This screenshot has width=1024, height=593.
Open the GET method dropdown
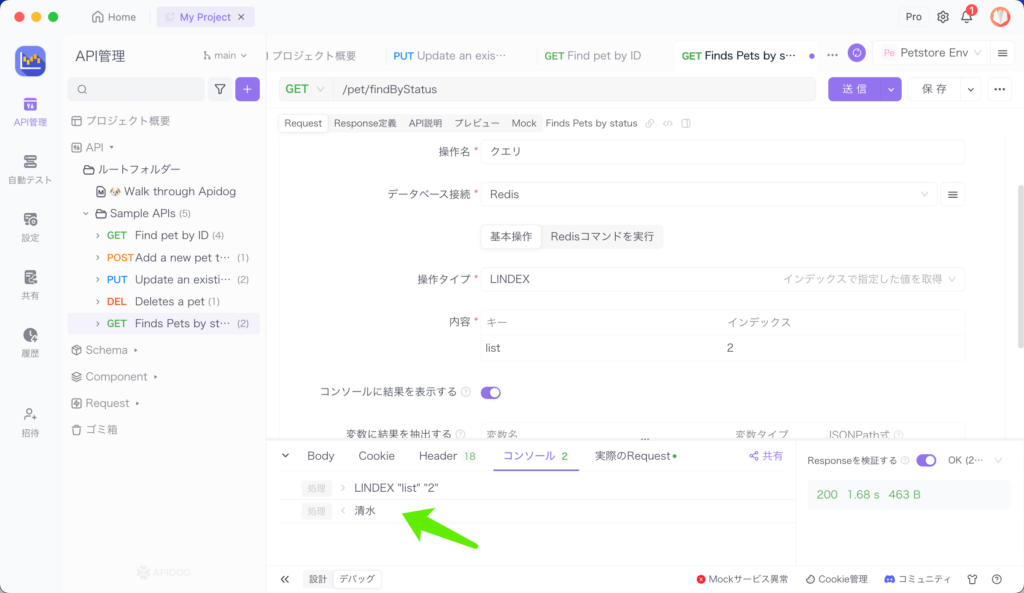(304, 89)
